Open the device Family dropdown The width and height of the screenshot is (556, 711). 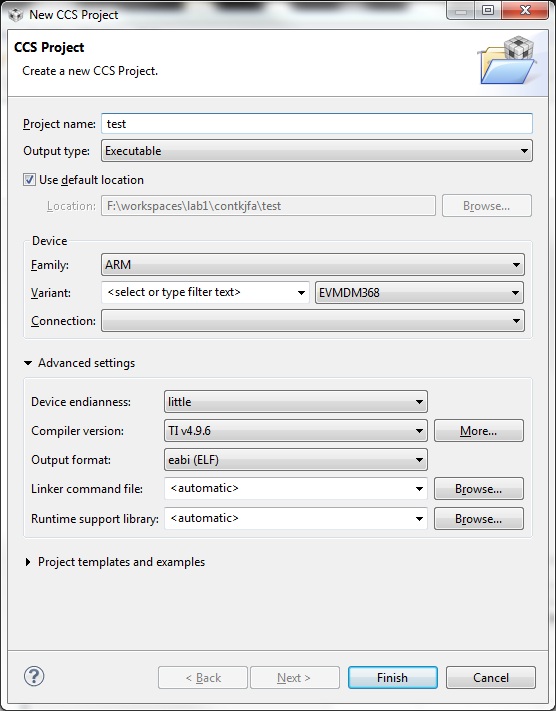click(x=312, y=264)
